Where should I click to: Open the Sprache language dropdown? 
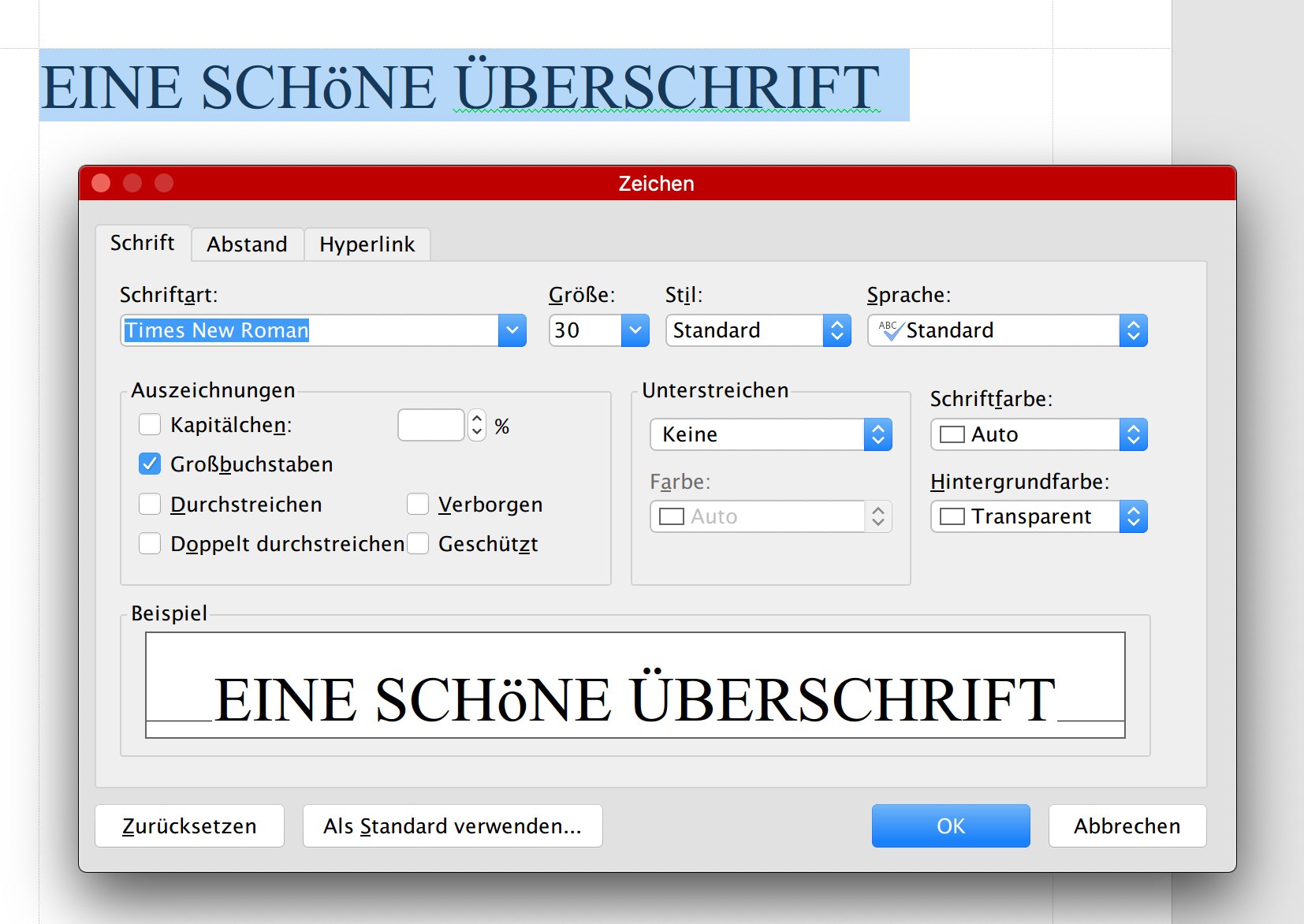pyautogui.click(x=1133, y=330)
